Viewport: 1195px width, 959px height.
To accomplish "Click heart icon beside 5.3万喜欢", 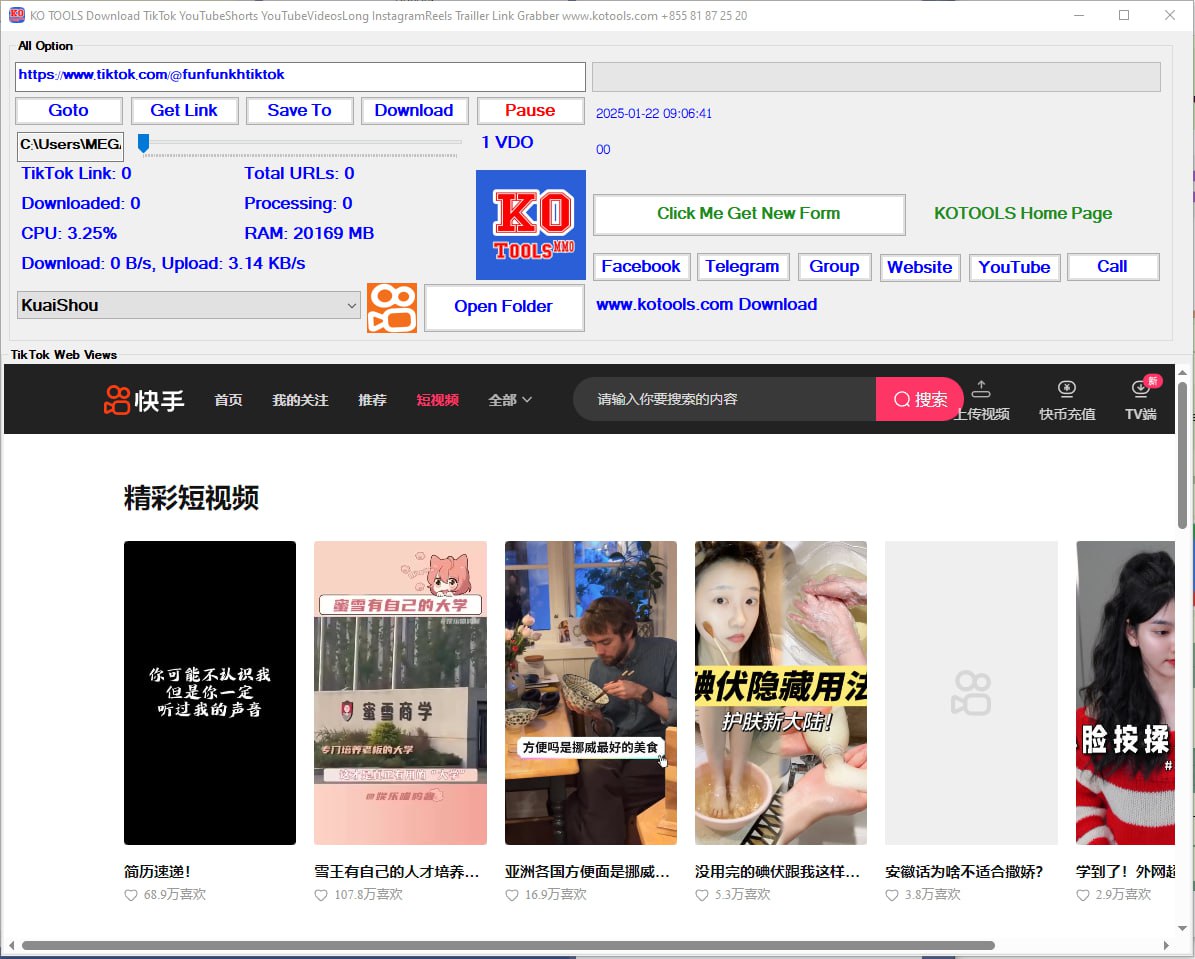I will click(702, 895).
